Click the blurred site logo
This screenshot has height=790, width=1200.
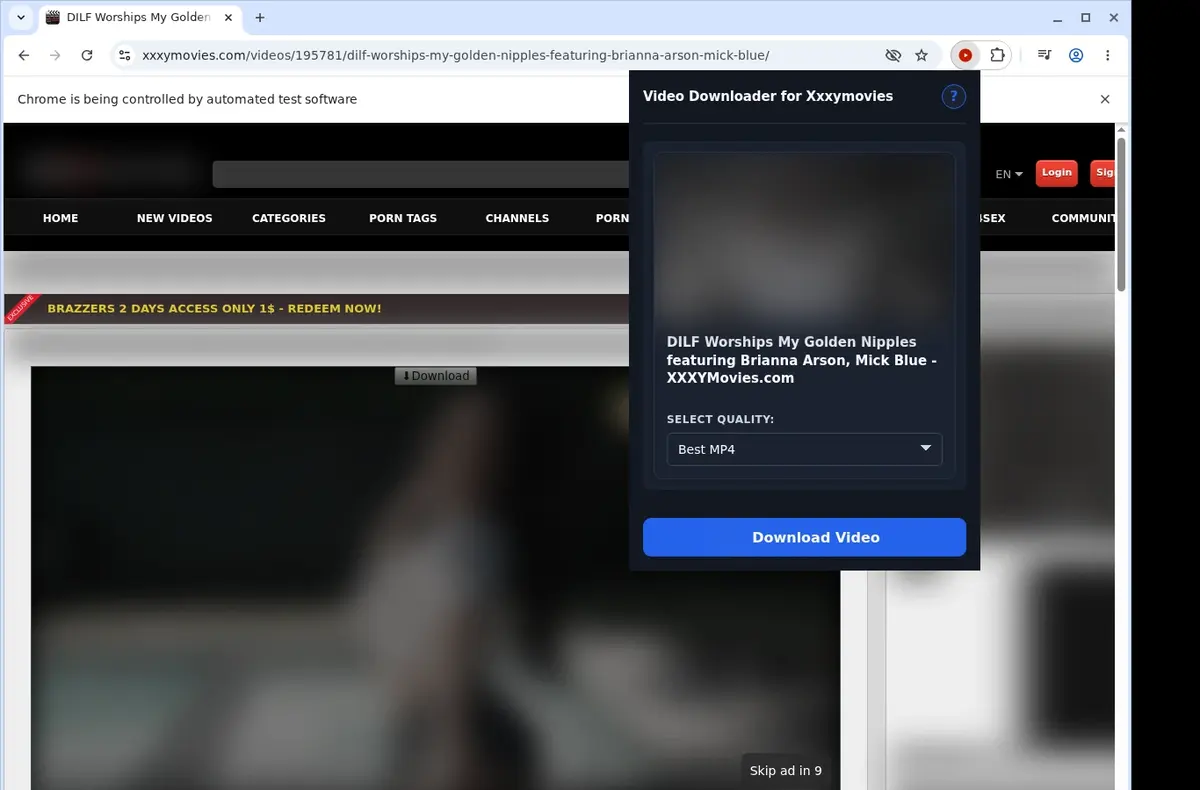[x=110, y=170]
